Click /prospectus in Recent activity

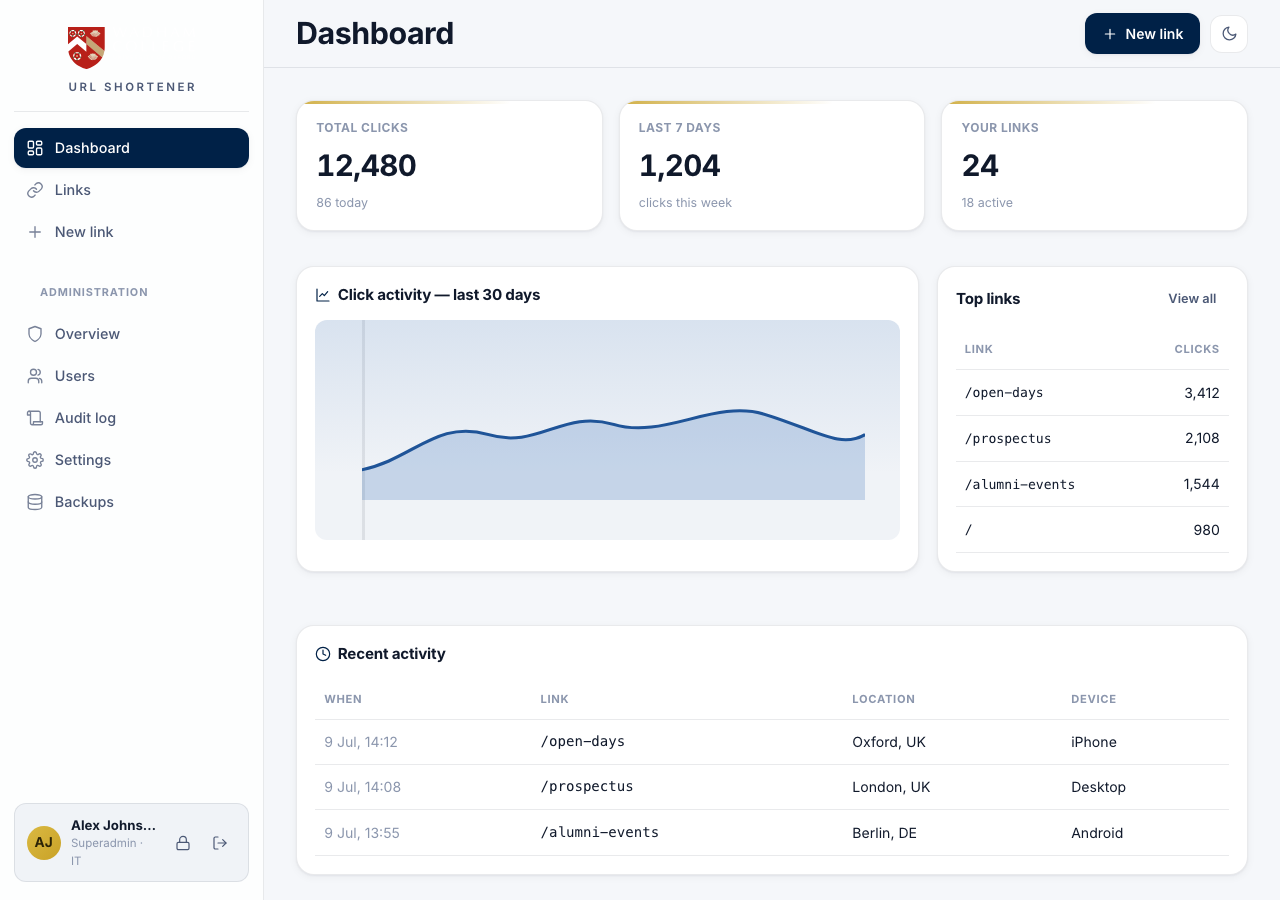tap(587, 787)
